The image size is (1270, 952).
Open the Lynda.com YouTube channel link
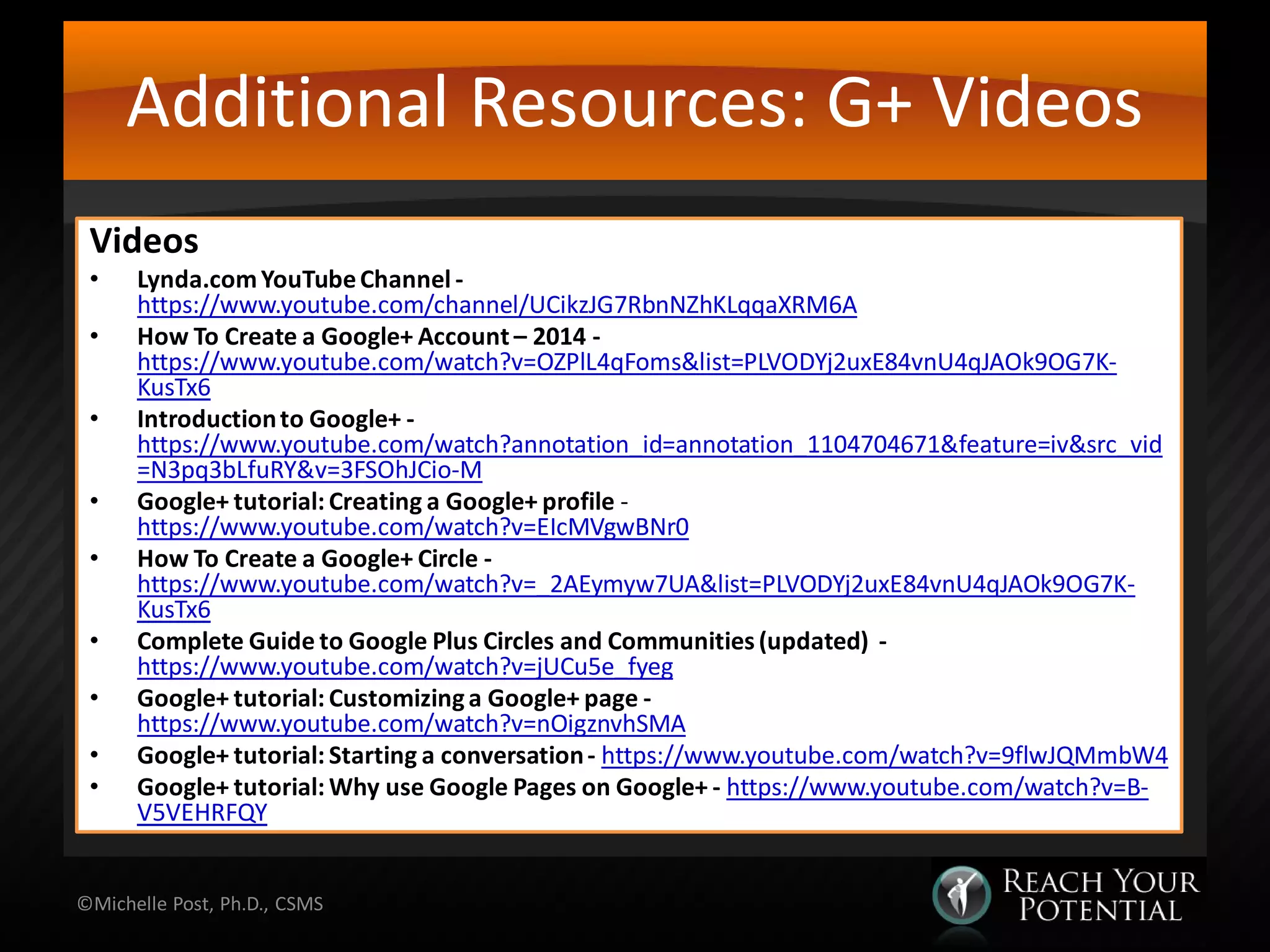click(x=497, y=305)
